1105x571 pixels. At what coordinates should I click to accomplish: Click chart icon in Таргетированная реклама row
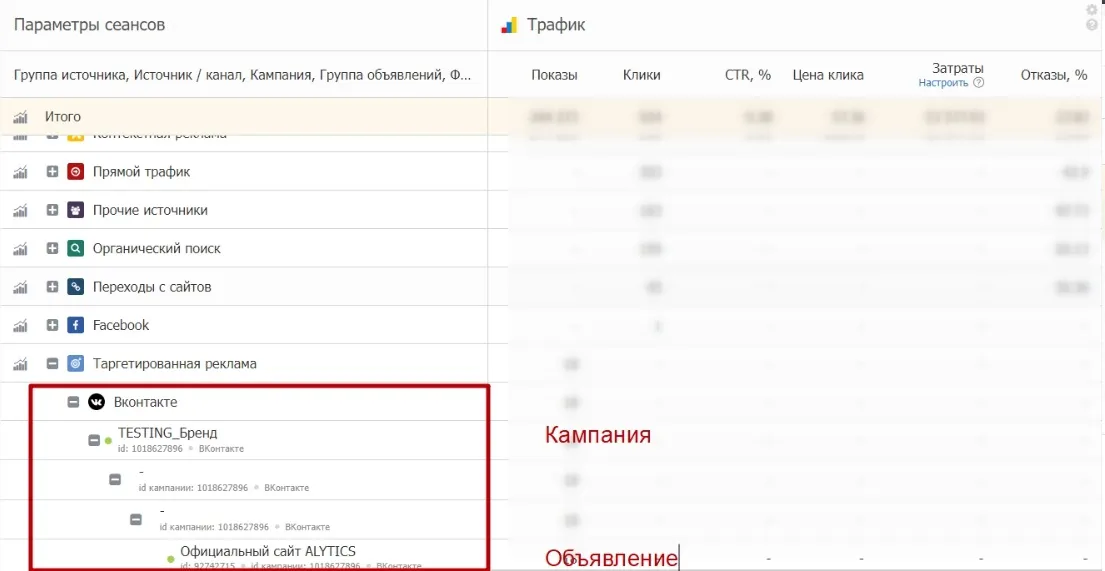click(x=20, y=364)
